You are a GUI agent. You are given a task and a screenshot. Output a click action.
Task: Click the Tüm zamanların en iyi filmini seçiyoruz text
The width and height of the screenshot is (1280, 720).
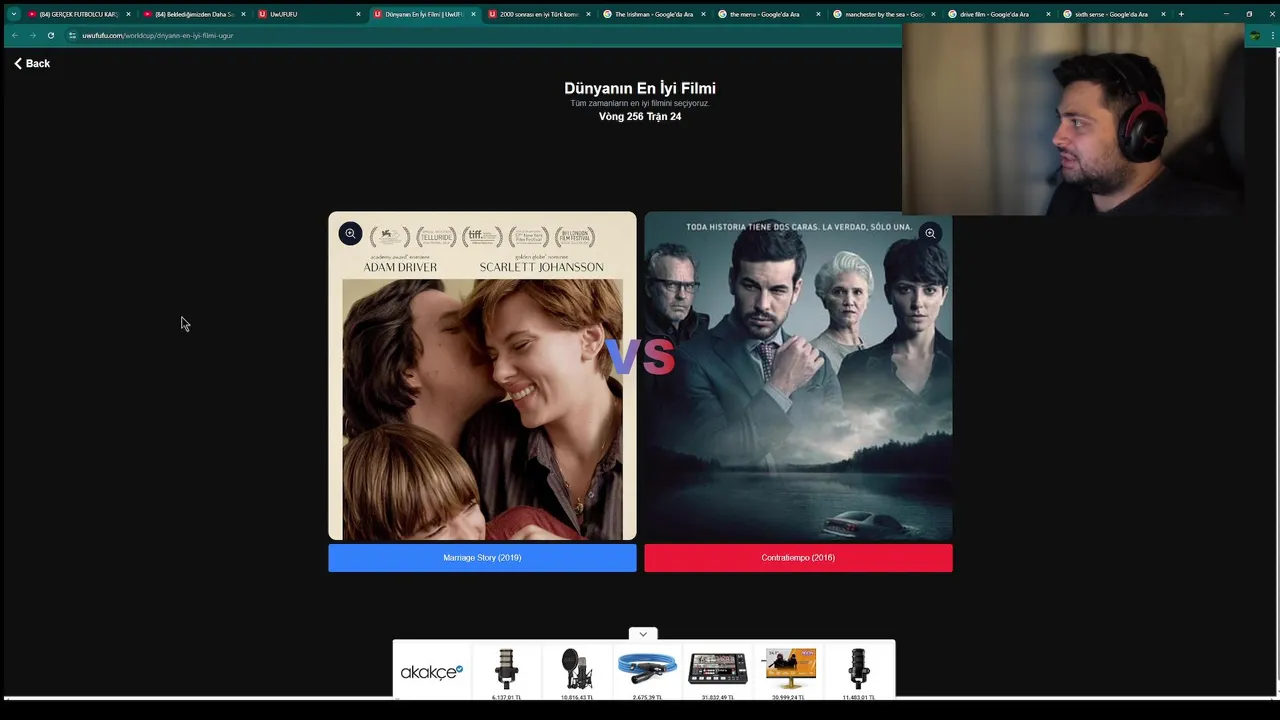click(x=640, y=103)
